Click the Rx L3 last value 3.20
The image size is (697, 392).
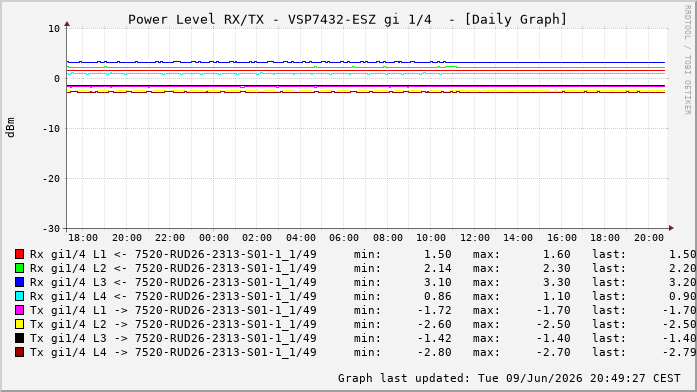682,283
